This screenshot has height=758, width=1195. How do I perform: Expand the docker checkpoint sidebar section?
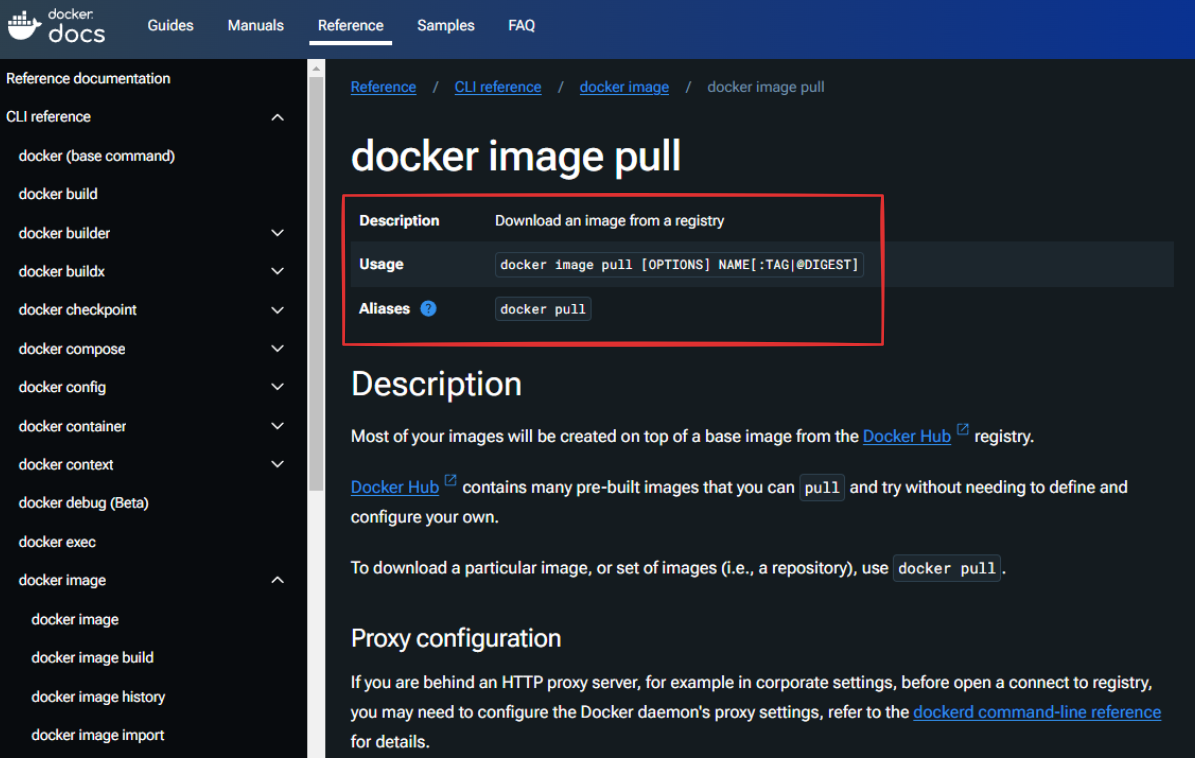[277, 310]
